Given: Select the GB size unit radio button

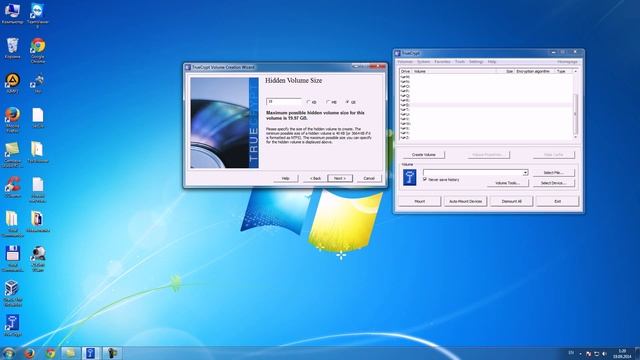Looking at the screenshot, I should coord(351,102).
